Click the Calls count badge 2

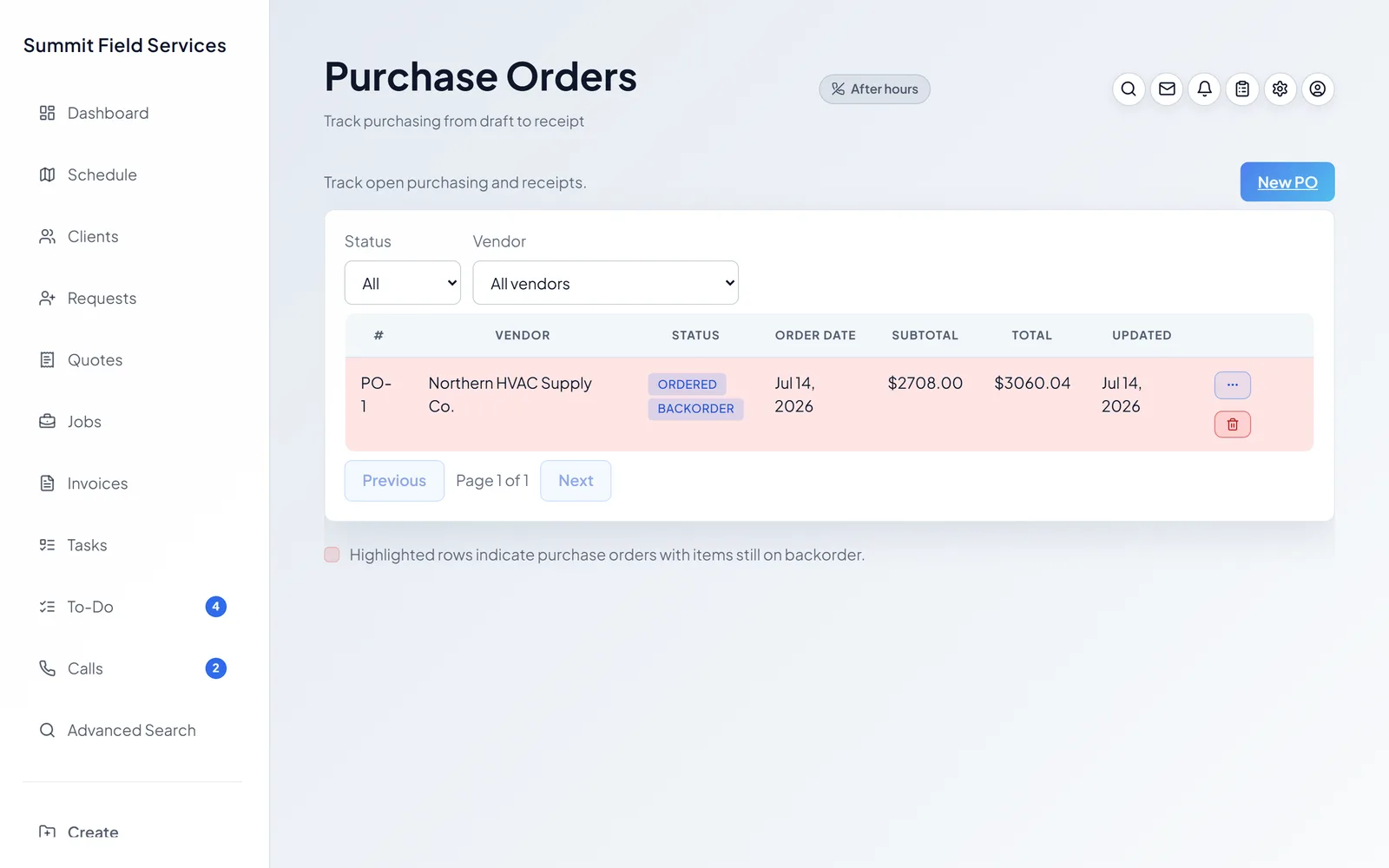216,668
